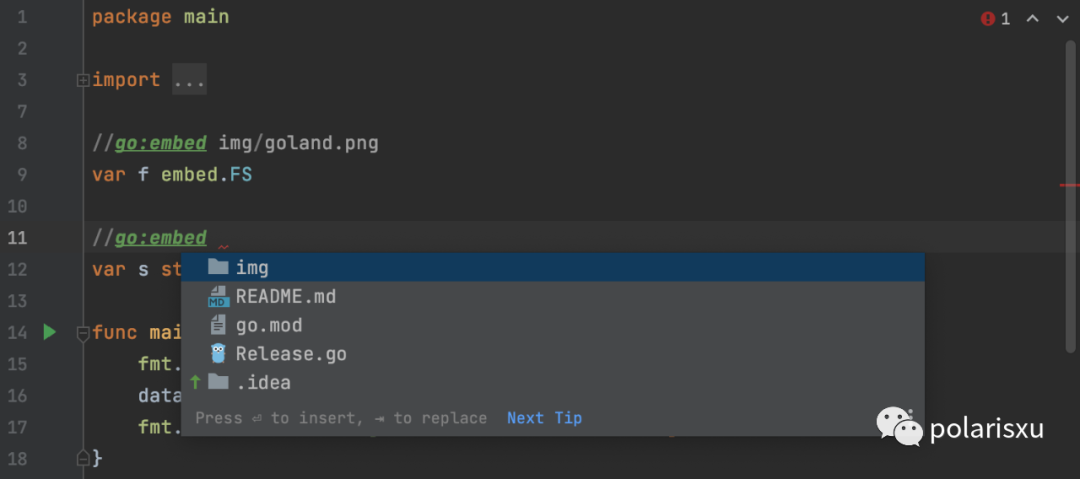
Task: Pick Release.go from suggestions
Action: [x=291, y=354]
